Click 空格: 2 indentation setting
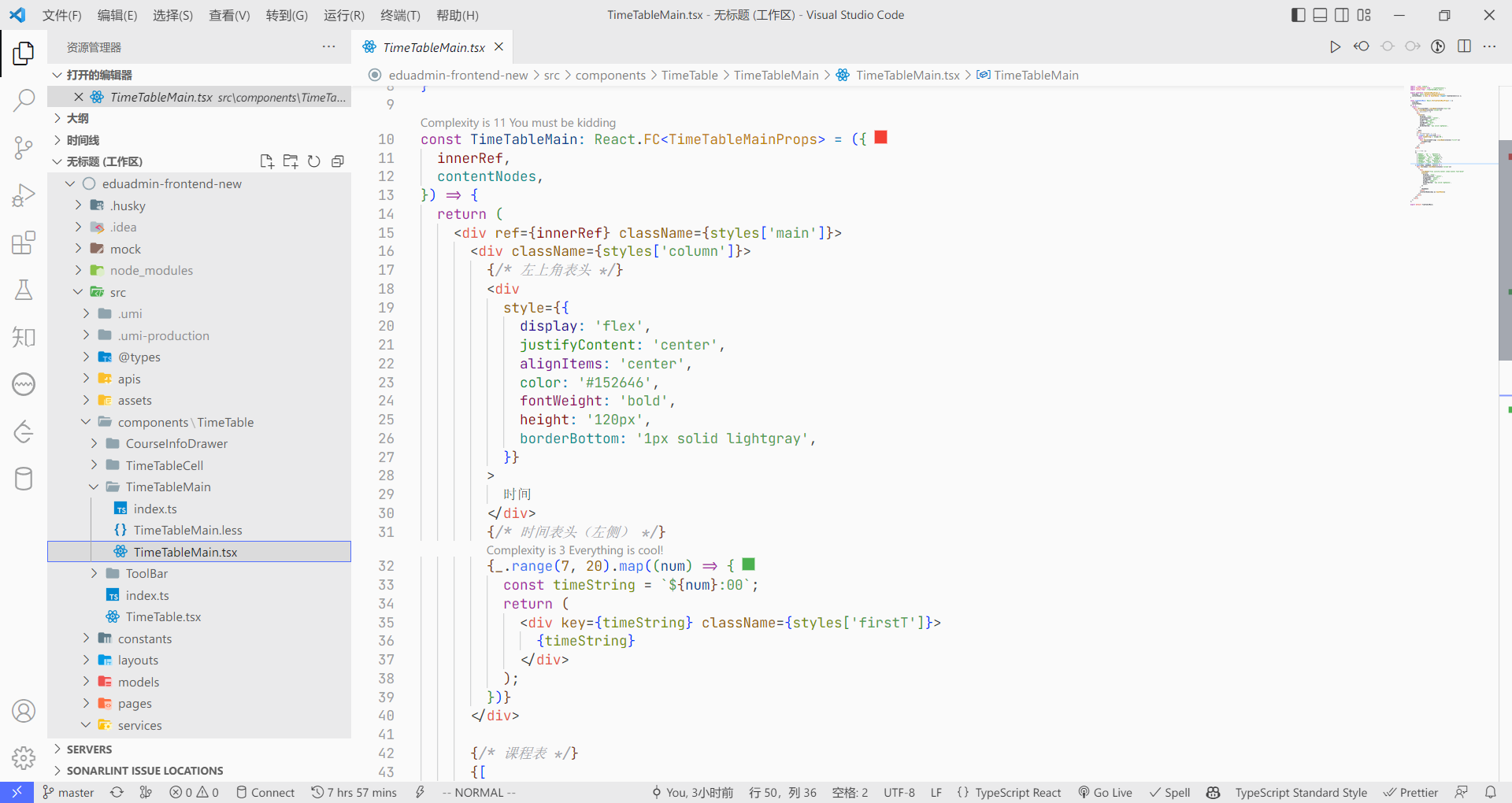The width and height of the screenshot is (1512, 803). click(x=850, y=792)
